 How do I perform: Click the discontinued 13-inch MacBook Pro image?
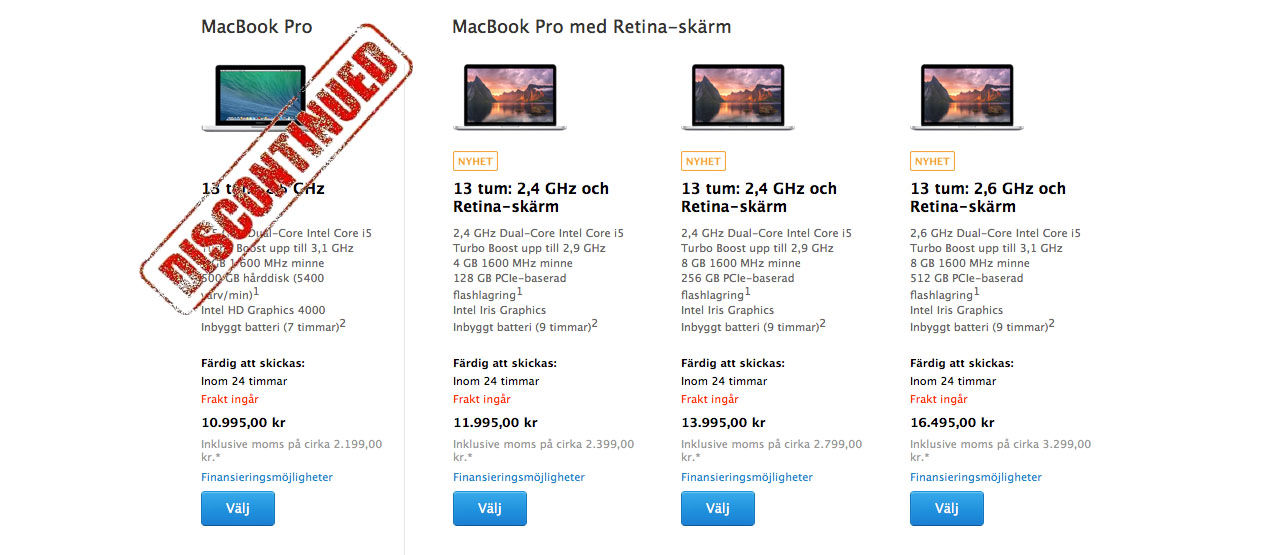[x=258, y=96]
